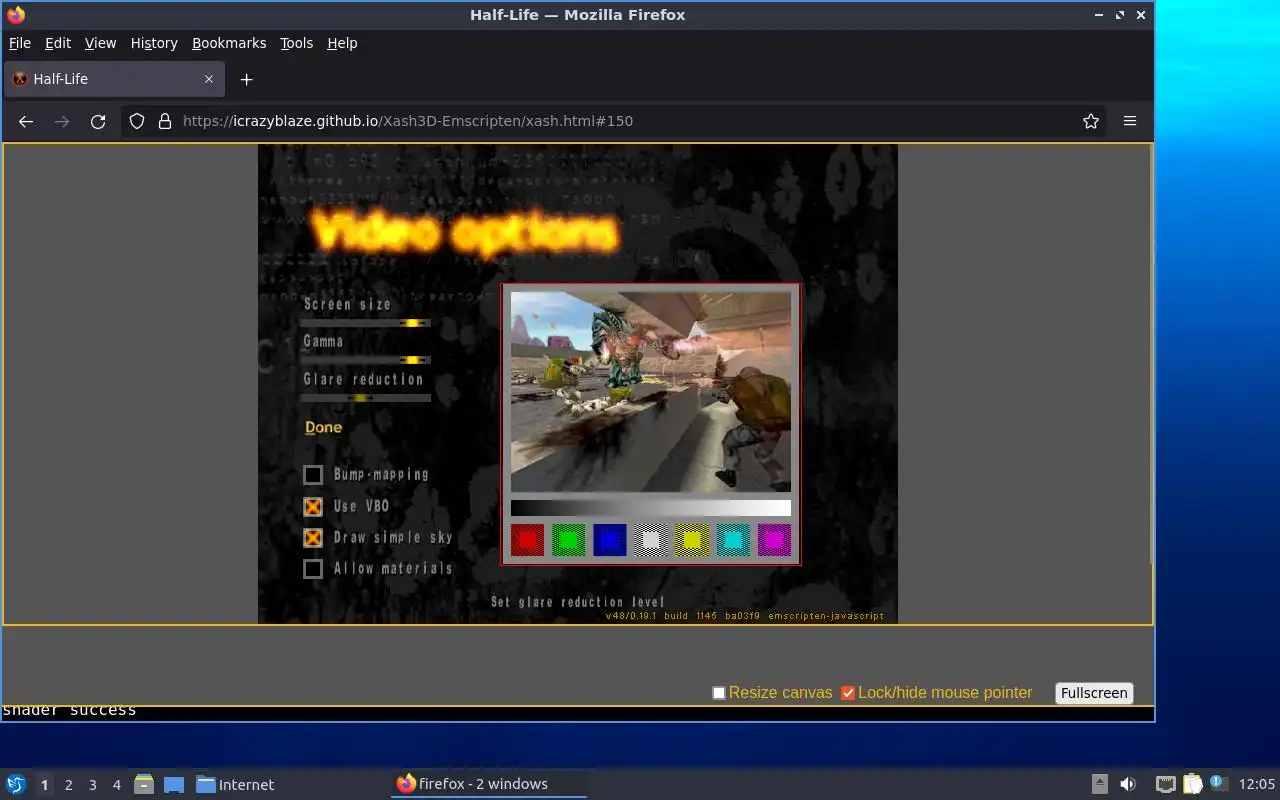Click the removable media eject tray icon

(1099, 784)
